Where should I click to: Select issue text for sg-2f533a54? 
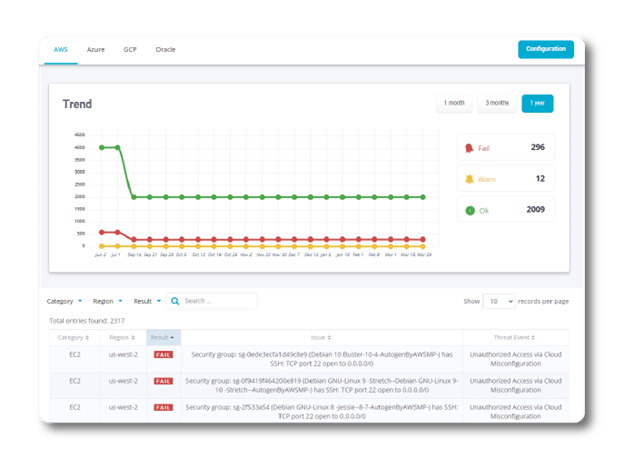[x=322, y=412]
